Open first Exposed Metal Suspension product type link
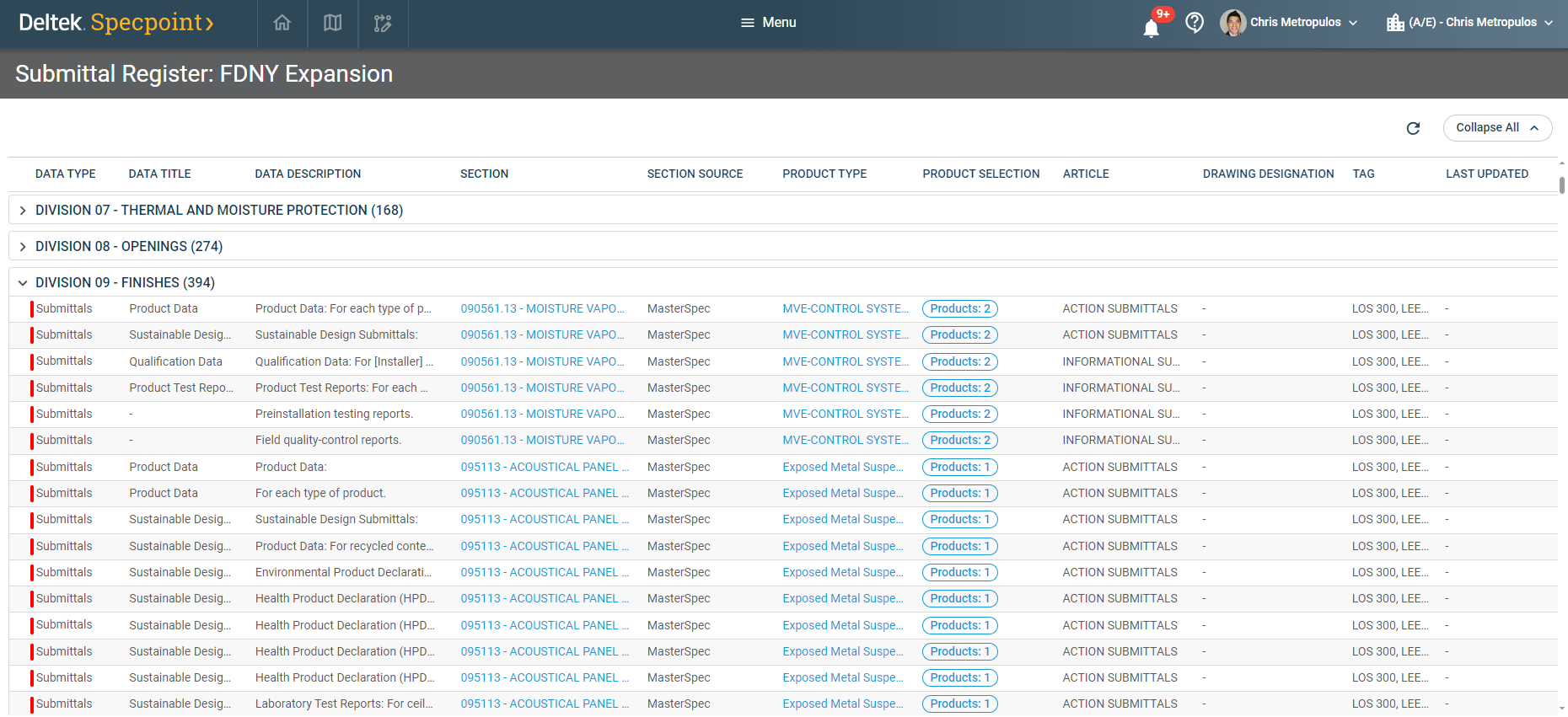Image resolution: width=1568 pixels, height=717 pixels. coord(842,467)
